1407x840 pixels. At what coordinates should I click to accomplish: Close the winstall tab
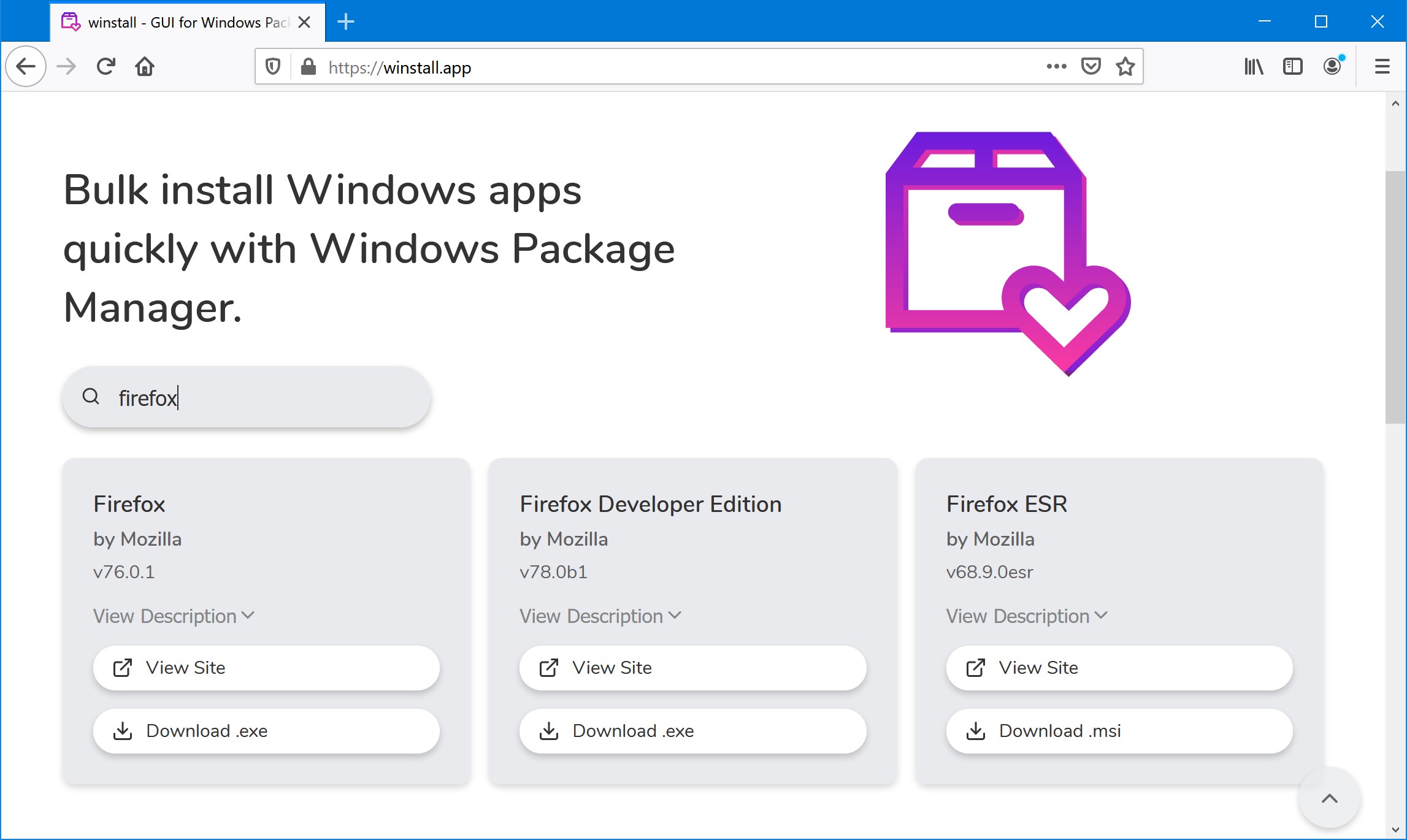[x=304, y=22]
